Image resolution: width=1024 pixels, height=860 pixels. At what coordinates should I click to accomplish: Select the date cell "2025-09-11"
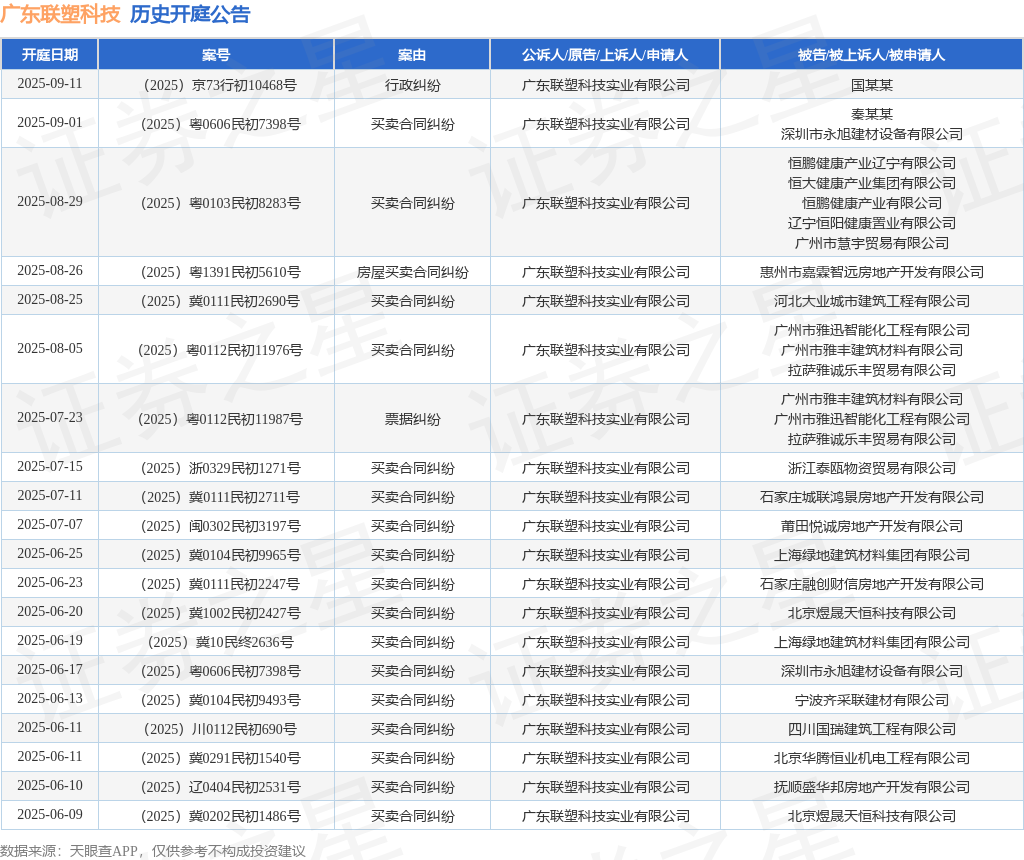click(x=50, y=84)
